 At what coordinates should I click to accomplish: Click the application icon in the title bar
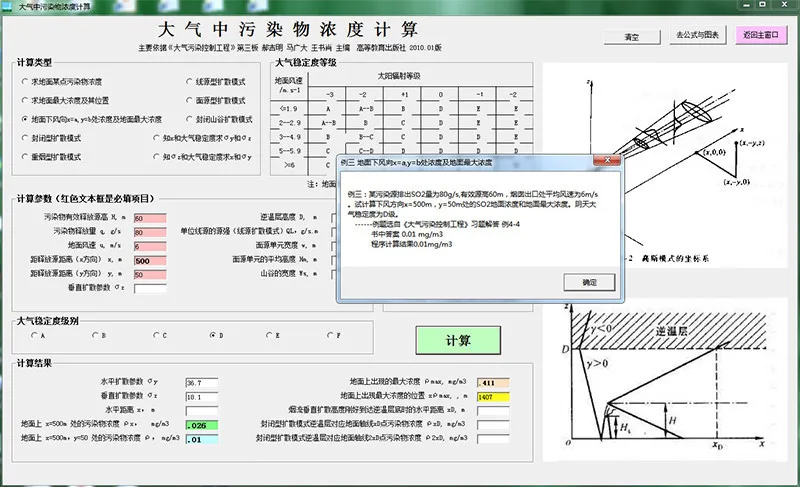point(8,7)
